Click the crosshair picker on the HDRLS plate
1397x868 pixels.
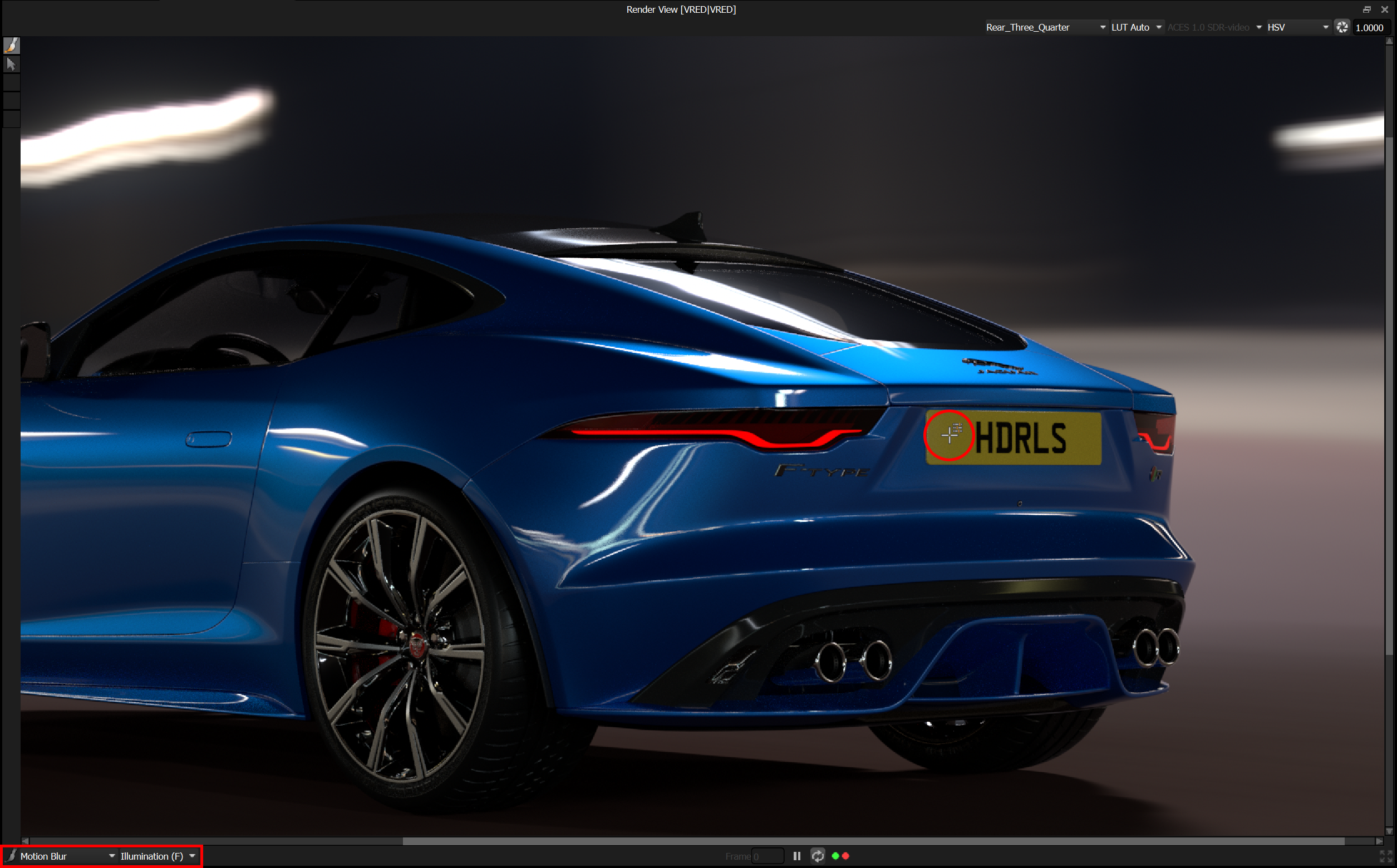(x=949, y=436)
